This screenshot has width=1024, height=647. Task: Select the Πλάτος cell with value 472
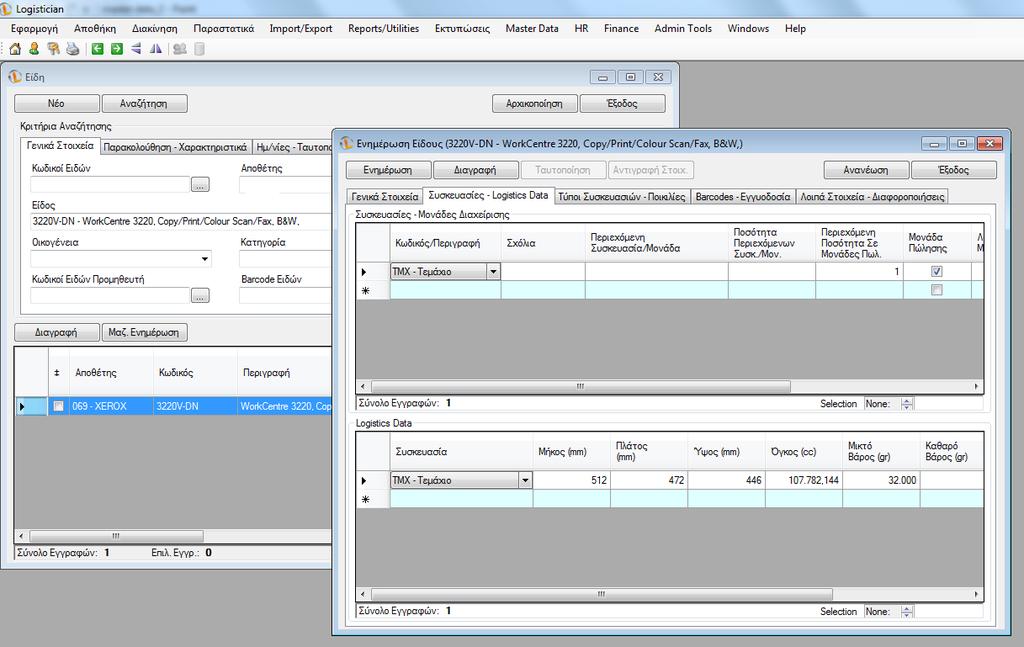(649, 481)
